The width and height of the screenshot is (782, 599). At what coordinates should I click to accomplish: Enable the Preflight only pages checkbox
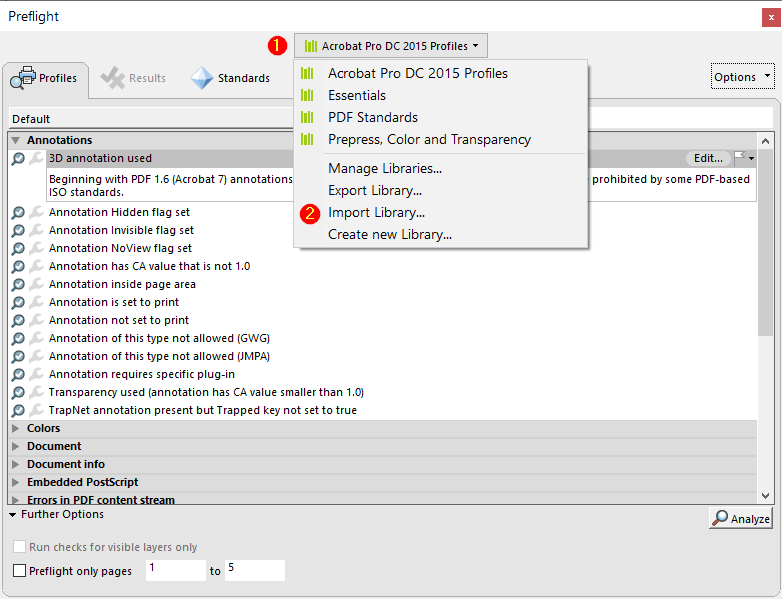20,571
